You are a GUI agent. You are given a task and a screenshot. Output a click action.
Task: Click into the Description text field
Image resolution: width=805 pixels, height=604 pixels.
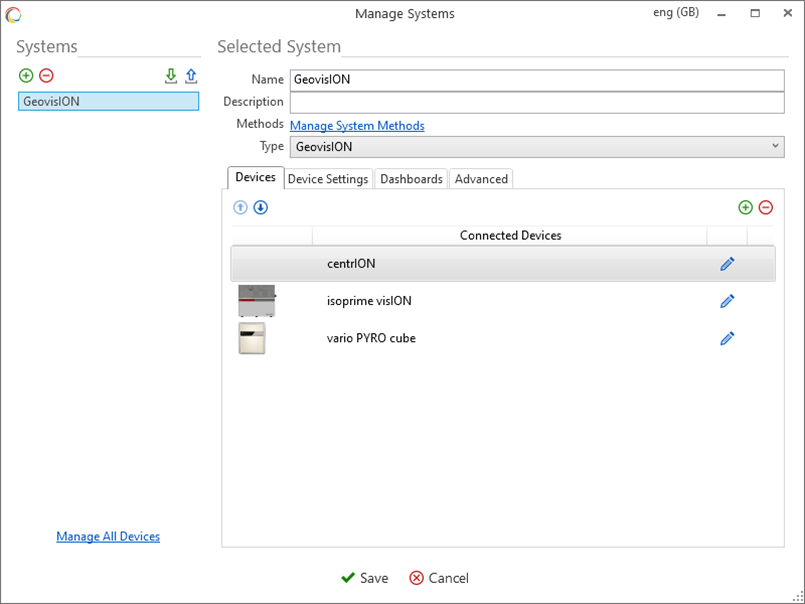click(536, 102)
